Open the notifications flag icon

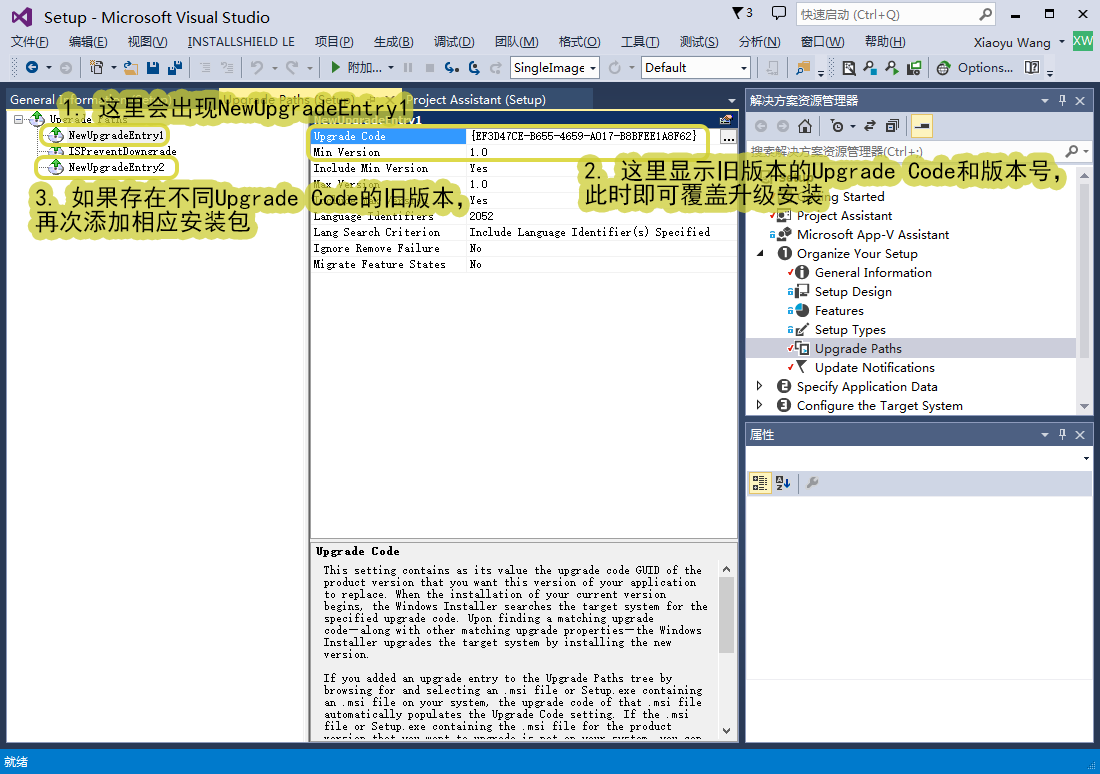pyautogui.click(x=738, y=13)
